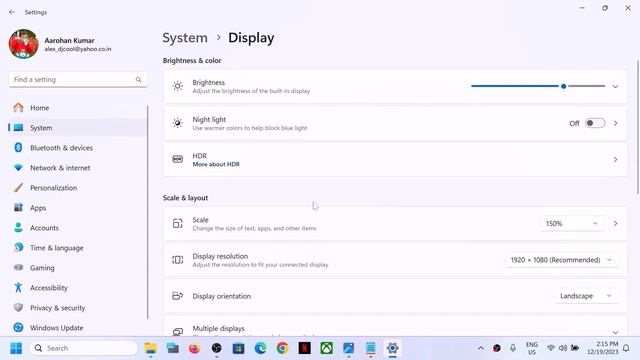Click the Accounts person icon

click(x=18, y=227)
